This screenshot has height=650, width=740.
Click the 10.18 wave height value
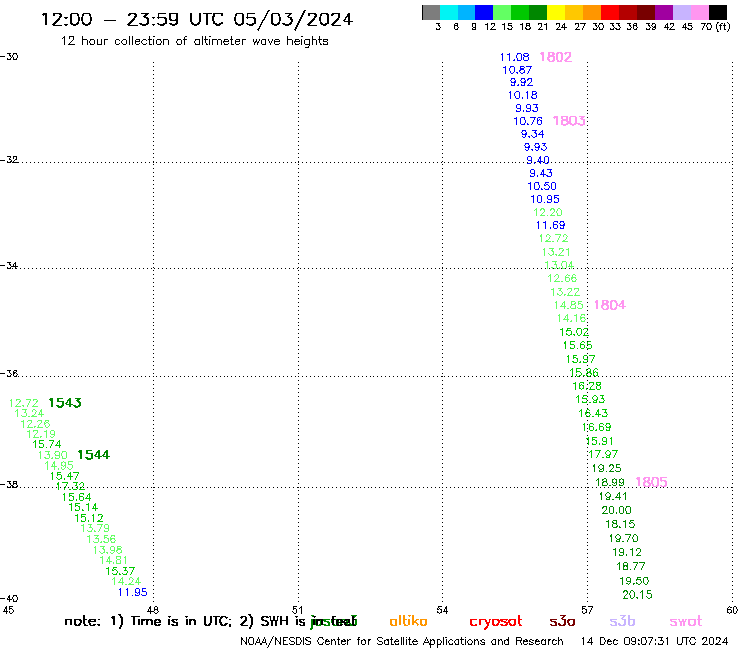pos(523,95)
